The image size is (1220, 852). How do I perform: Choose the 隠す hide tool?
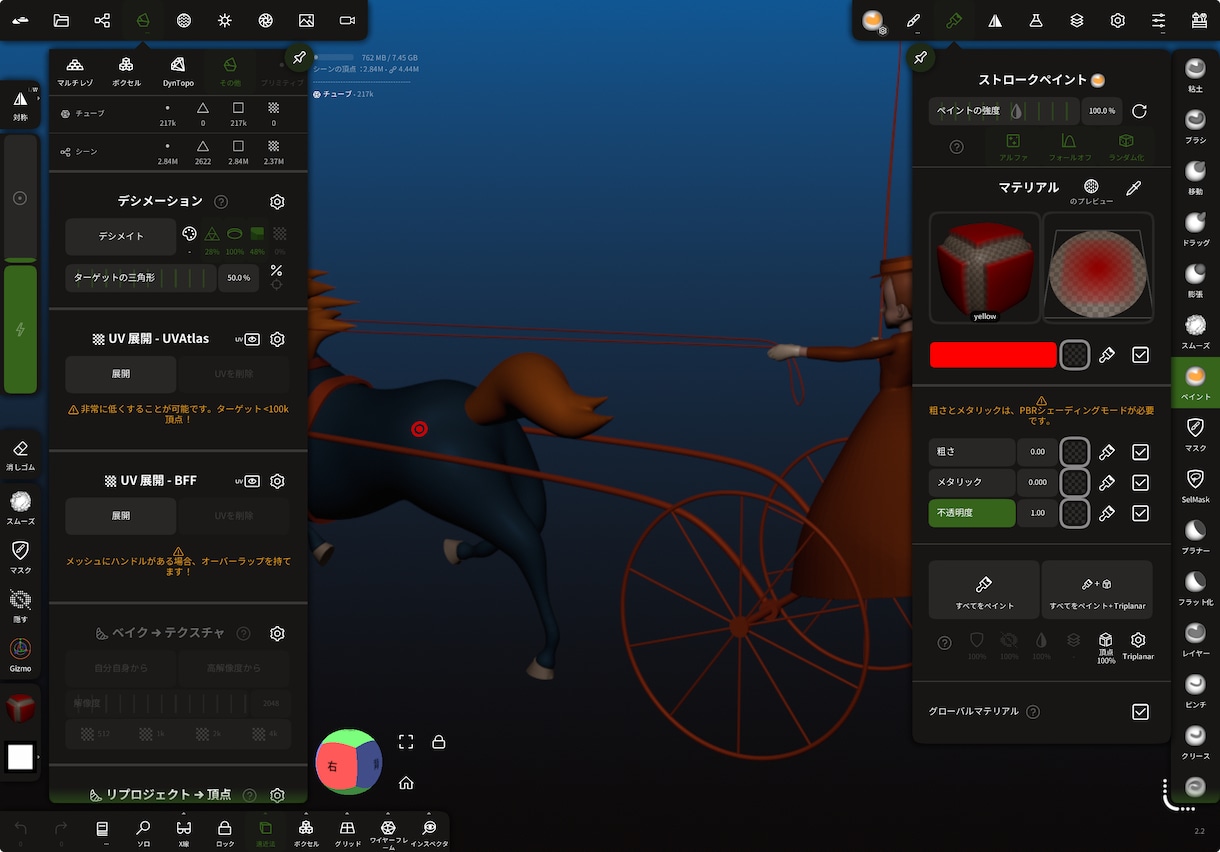coord(20,606)
